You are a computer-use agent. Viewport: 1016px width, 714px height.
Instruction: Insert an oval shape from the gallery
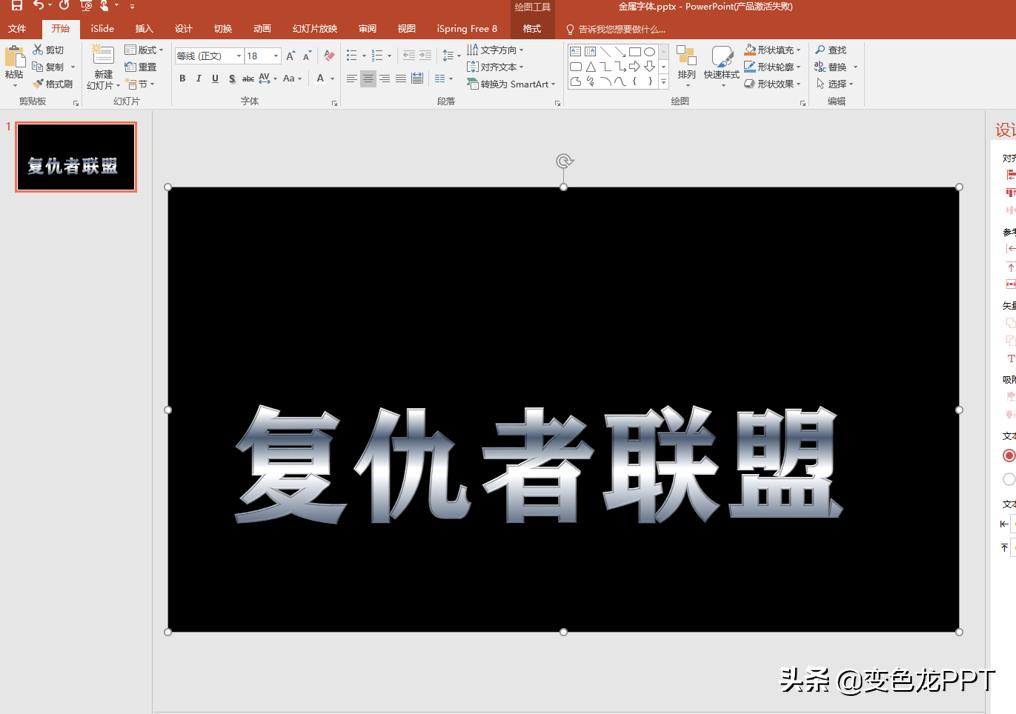tap(651, 51)
